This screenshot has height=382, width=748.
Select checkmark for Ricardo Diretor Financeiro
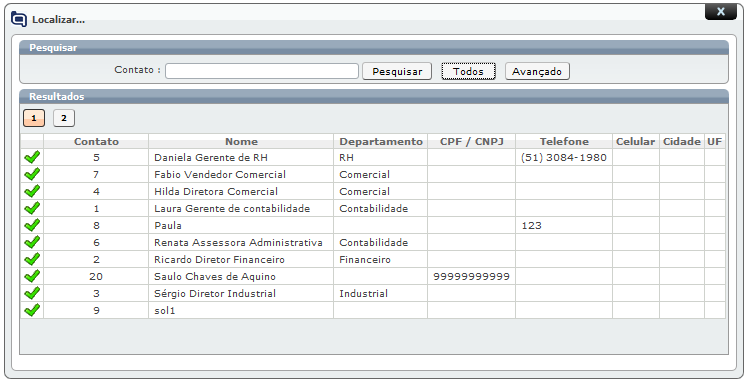click(x=32, y=259)
